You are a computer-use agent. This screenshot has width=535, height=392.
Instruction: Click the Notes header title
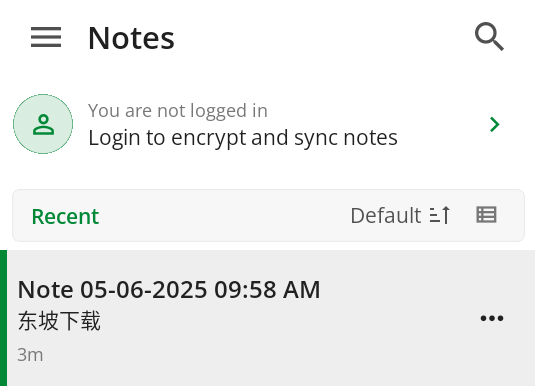pyautogui.click(x=131, y=38)
